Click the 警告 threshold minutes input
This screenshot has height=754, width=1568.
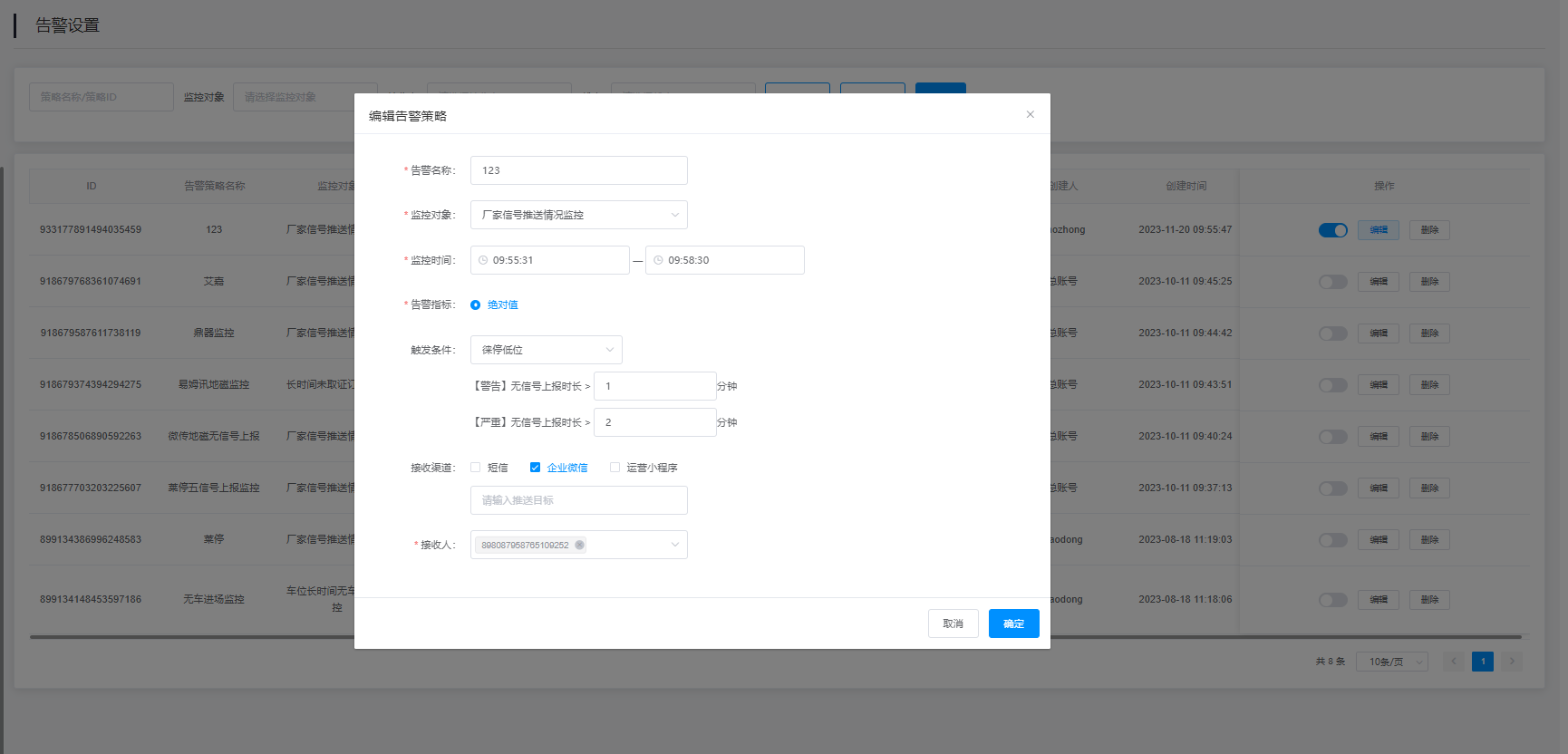click(x=654, y=386)
